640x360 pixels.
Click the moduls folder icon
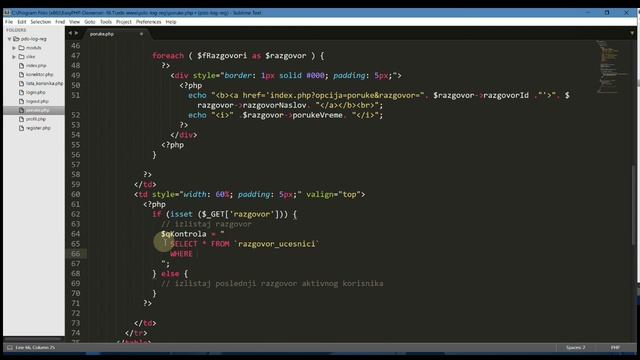[22, 48]
